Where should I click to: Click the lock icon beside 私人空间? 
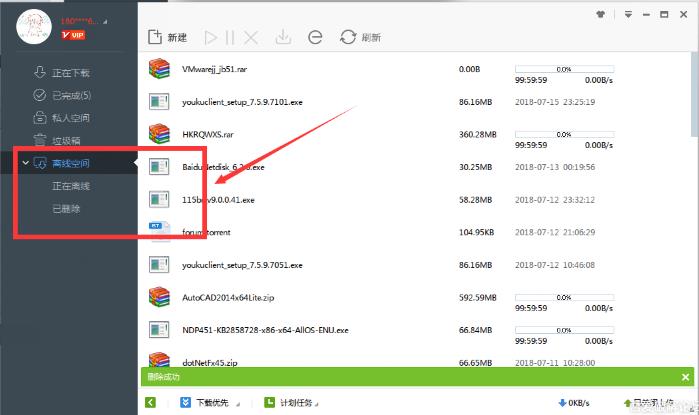click(40, 117)
